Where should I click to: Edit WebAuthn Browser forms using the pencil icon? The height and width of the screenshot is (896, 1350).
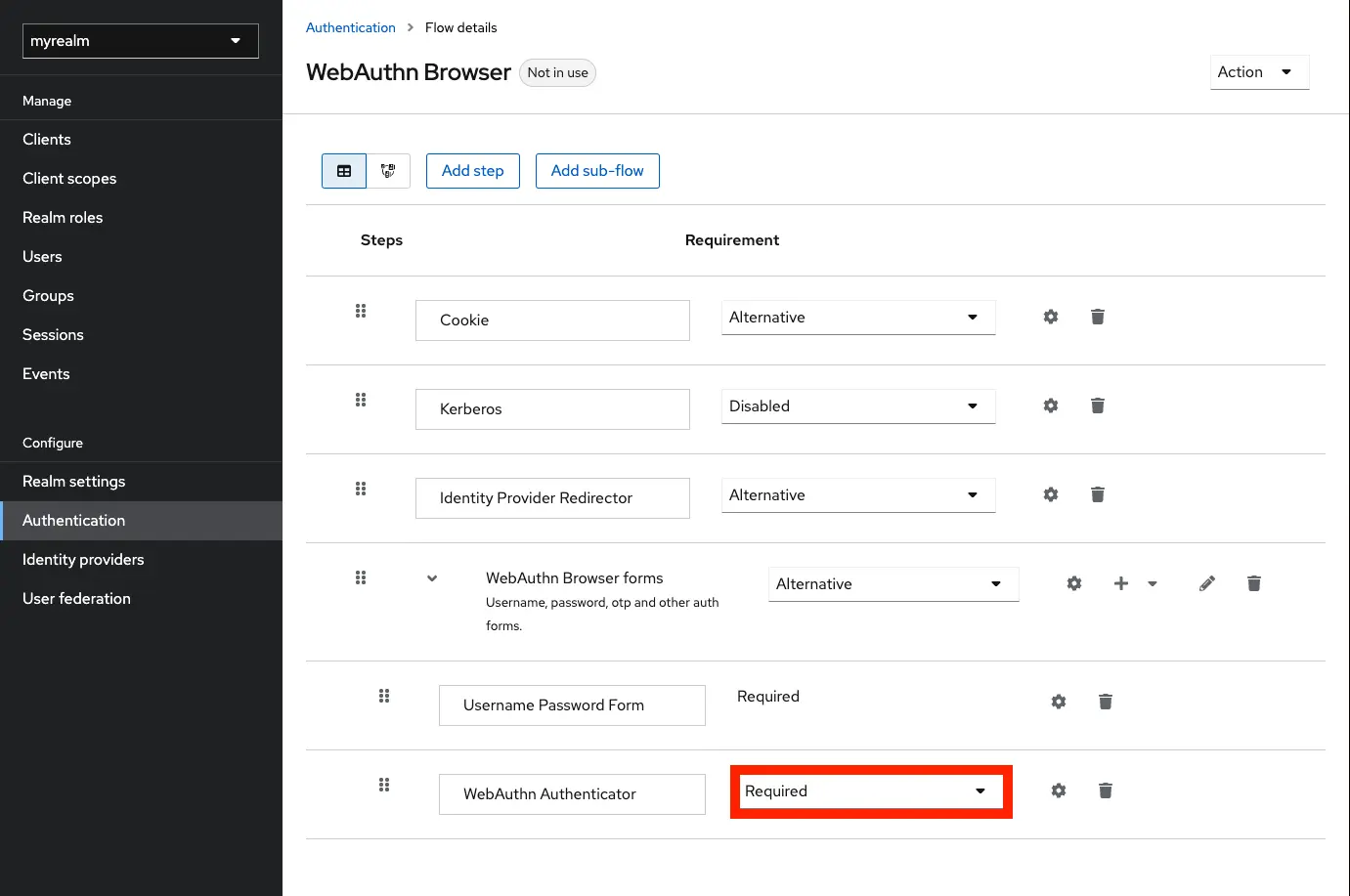(x=1206, y=582)
